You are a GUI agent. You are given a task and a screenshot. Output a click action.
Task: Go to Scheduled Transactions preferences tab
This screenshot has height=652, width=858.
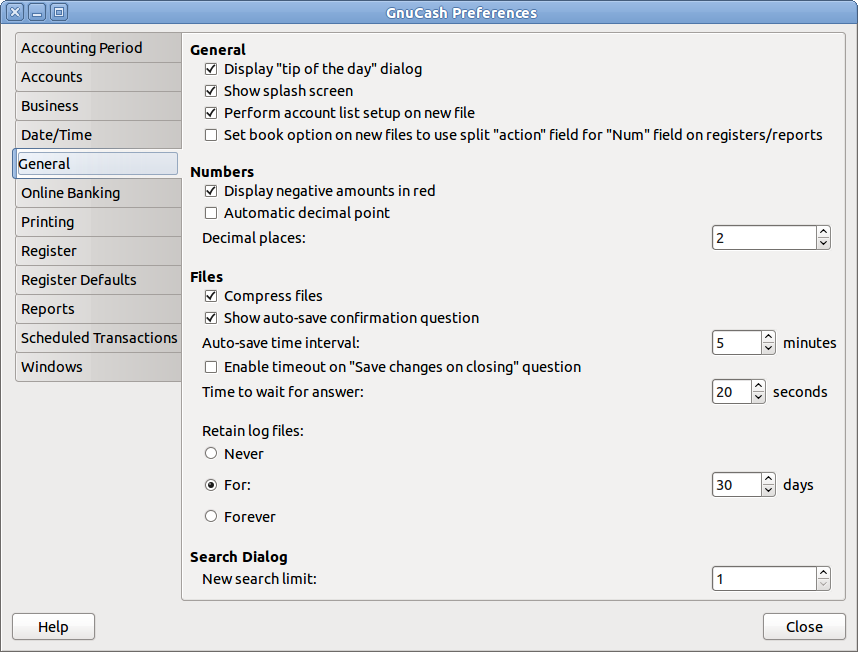pyautogui.click(x=99, y=338)
